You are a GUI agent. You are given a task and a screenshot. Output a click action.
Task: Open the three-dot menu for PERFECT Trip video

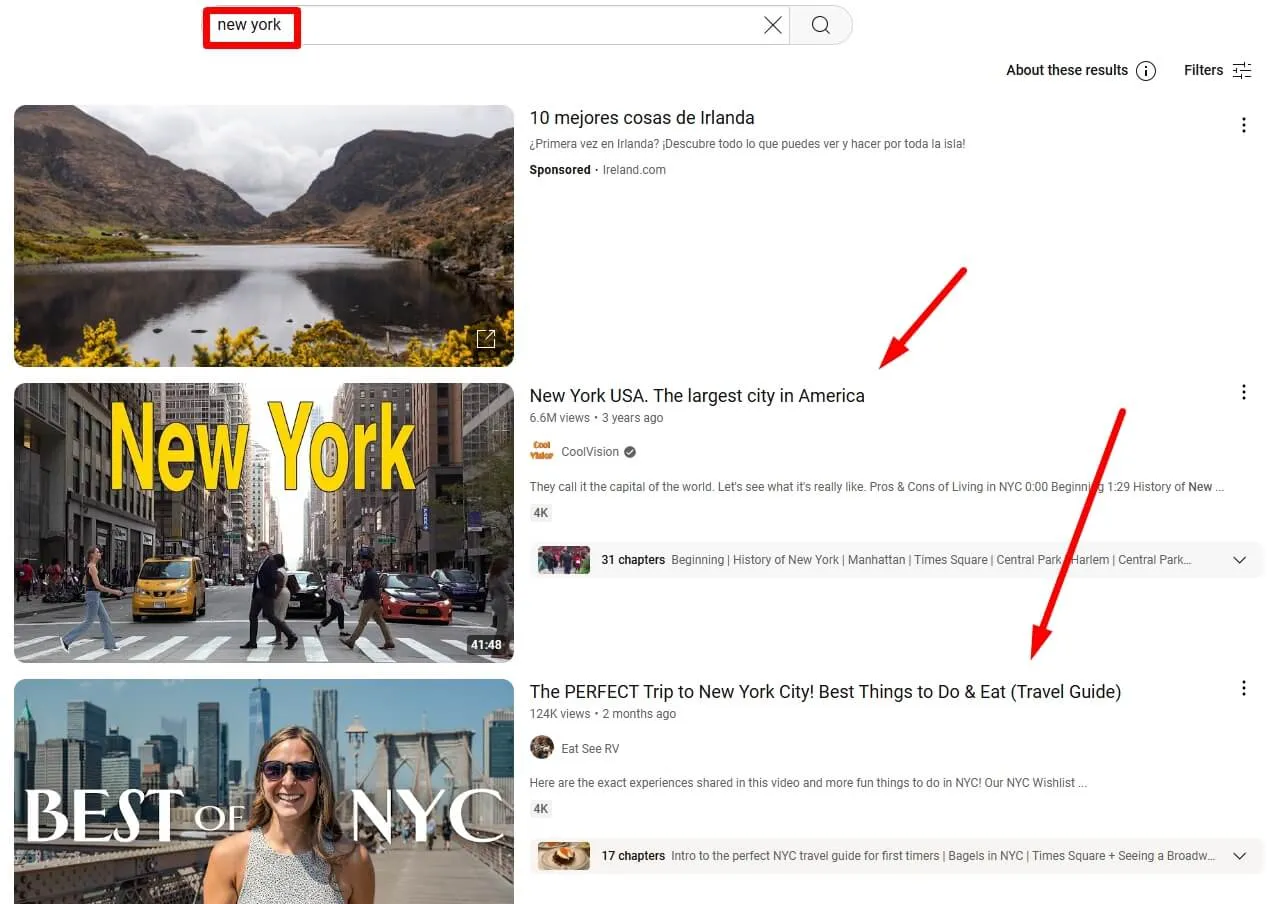pyautogui.click(x=1244, y=688)
